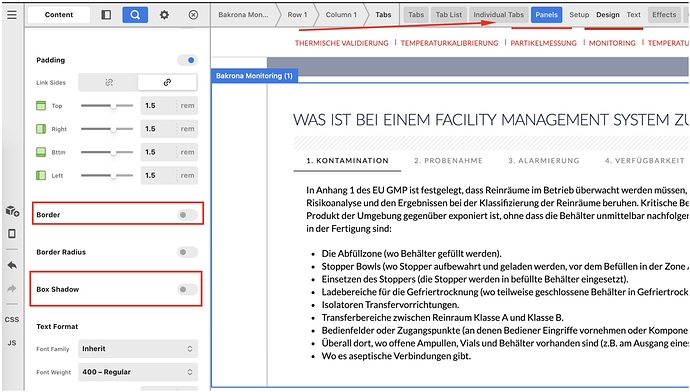Image resolution: width=690 pixels, height=392 pixels.
Task: Open the CSS editor
Action: pyautogui.click(x=12, y=319)
